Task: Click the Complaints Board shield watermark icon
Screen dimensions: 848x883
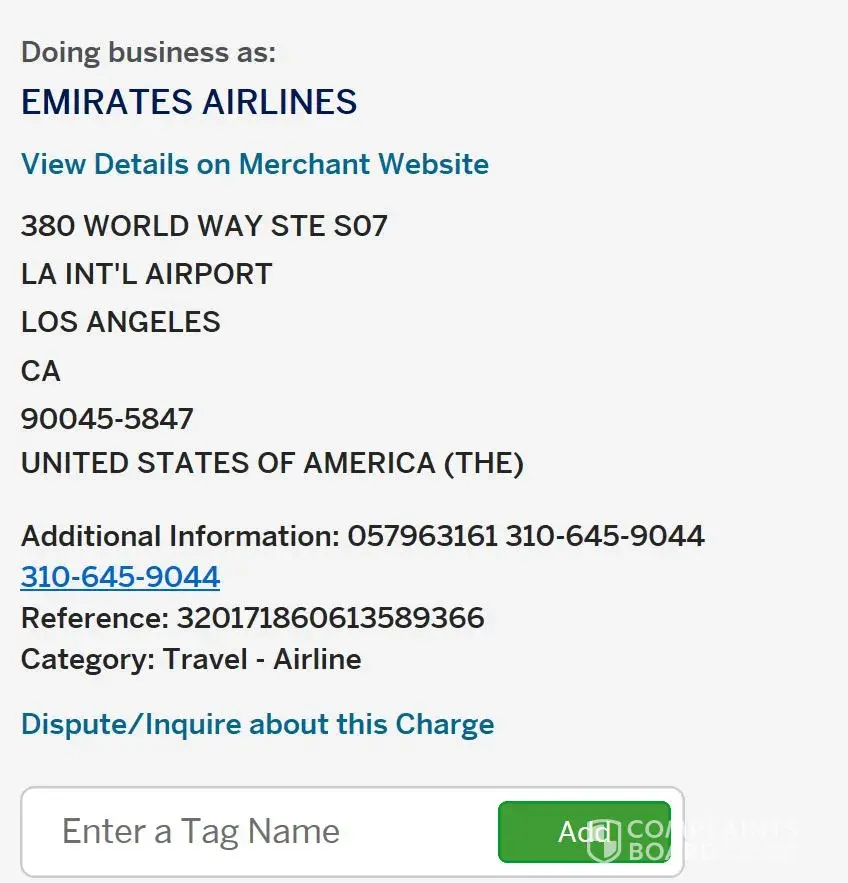Action: [604, 841]
